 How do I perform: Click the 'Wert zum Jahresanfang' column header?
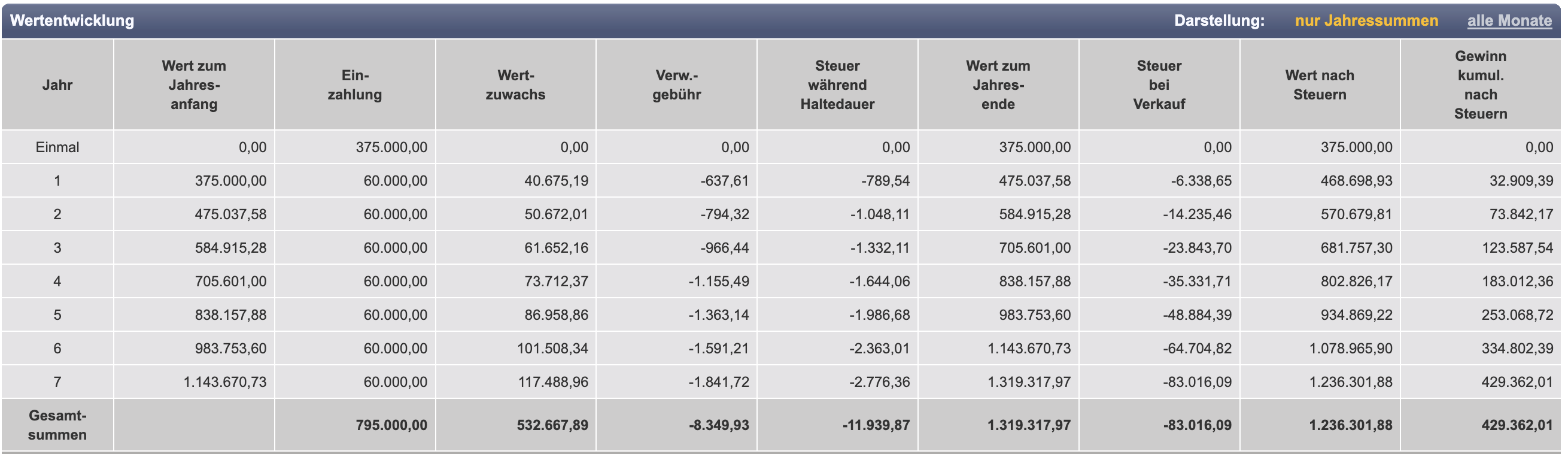(x=193, y=84)
